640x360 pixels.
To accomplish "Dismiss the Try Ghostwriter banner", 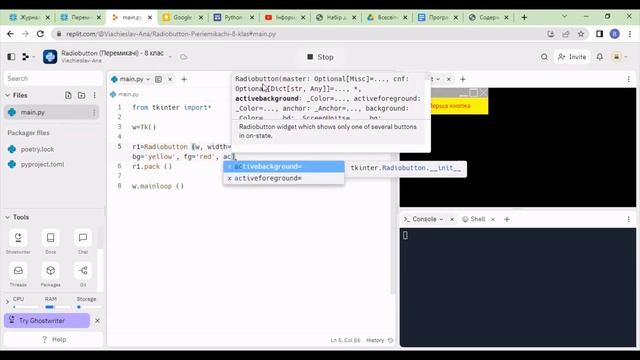I will pos(97,321).
